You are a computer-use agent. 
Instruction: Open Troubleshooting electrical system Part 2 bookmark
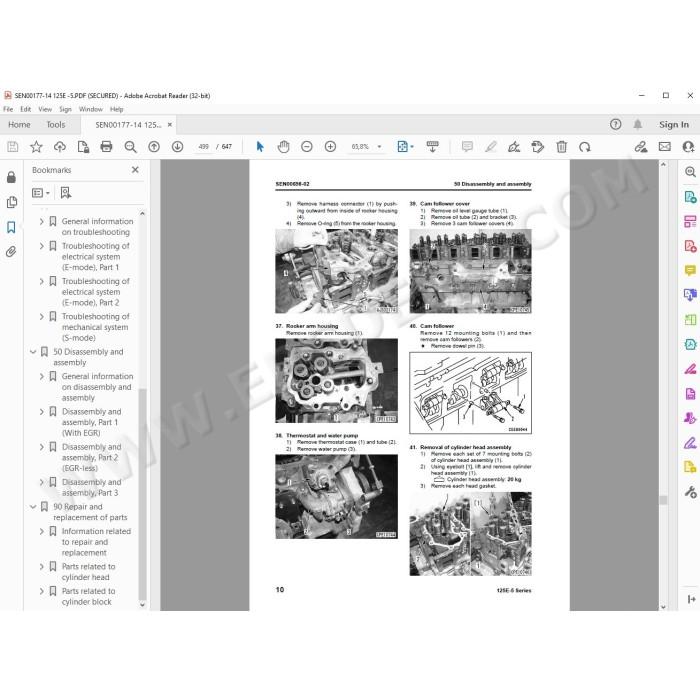coord(96,292)
